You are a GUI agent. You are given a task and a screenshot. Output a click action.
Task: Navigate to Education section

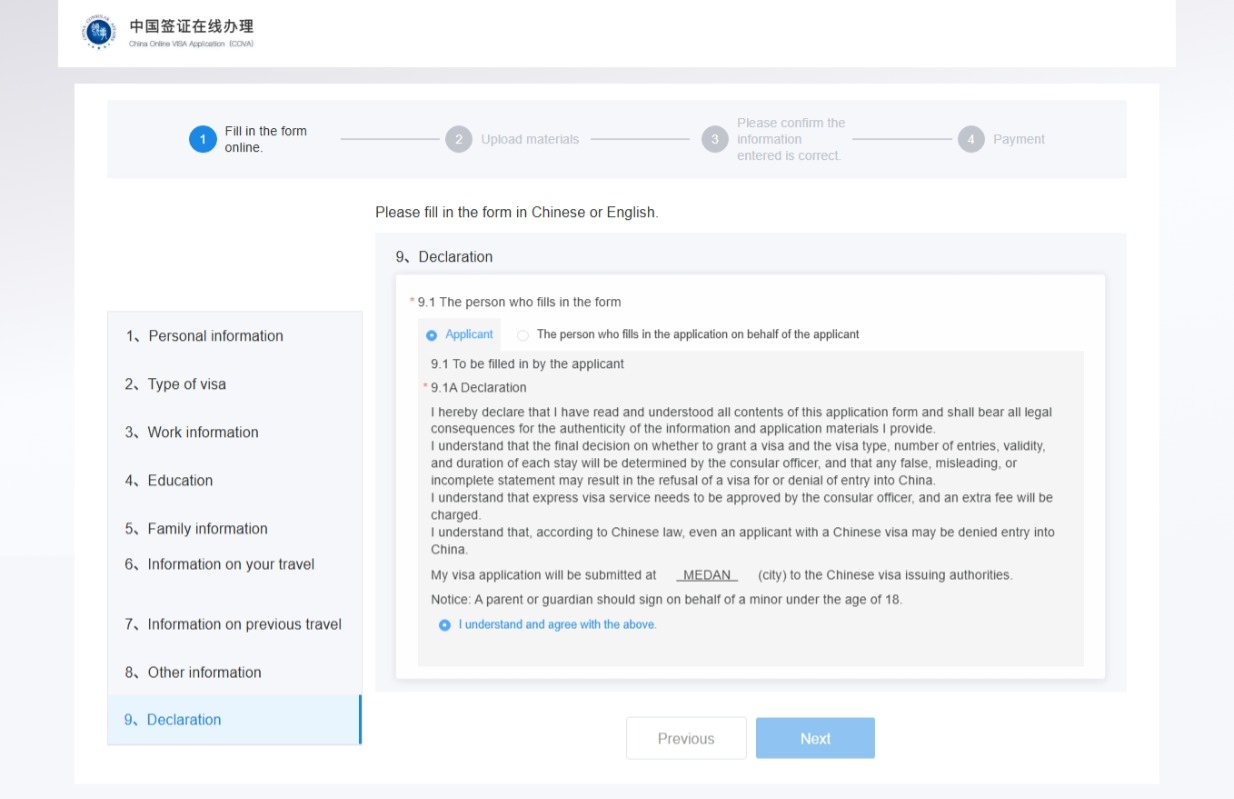[x=180, y=480]
